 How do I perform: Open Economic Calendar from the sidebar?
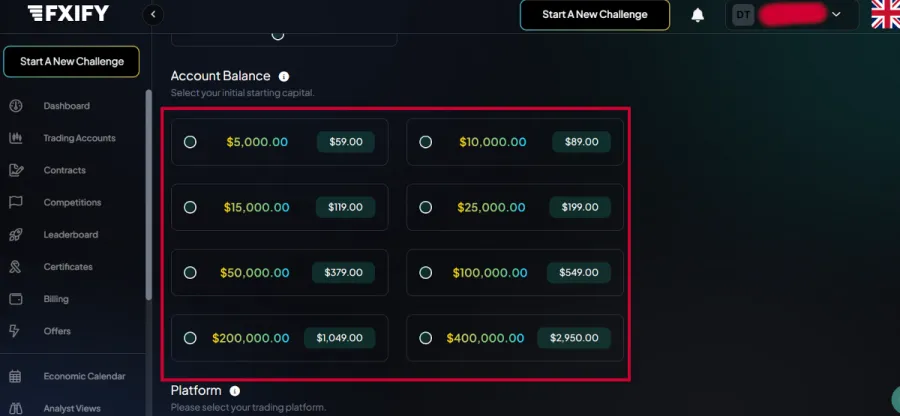point(84,376)
